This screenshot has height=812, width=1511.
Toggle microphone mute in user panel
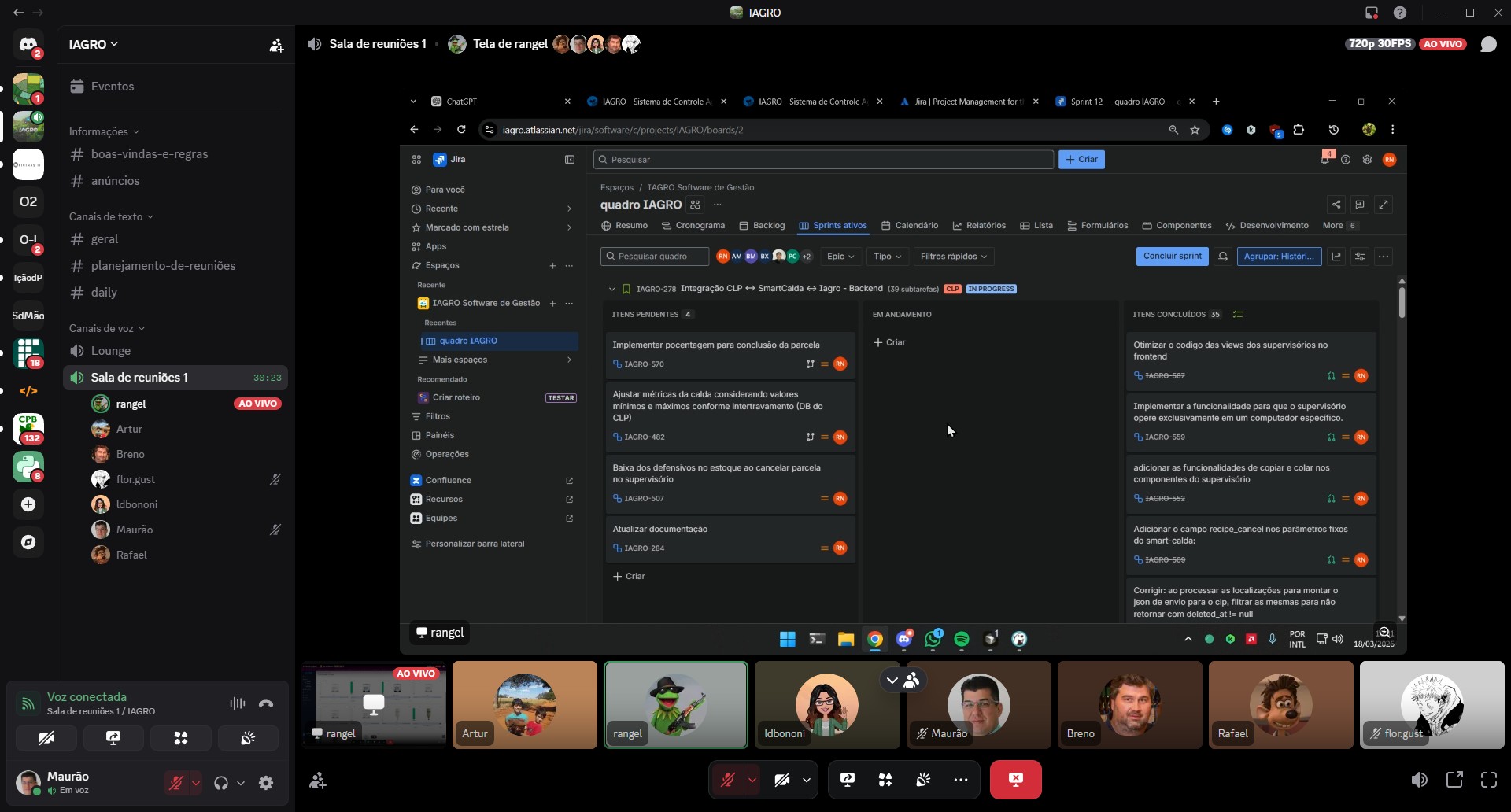[x=176, y=783]
